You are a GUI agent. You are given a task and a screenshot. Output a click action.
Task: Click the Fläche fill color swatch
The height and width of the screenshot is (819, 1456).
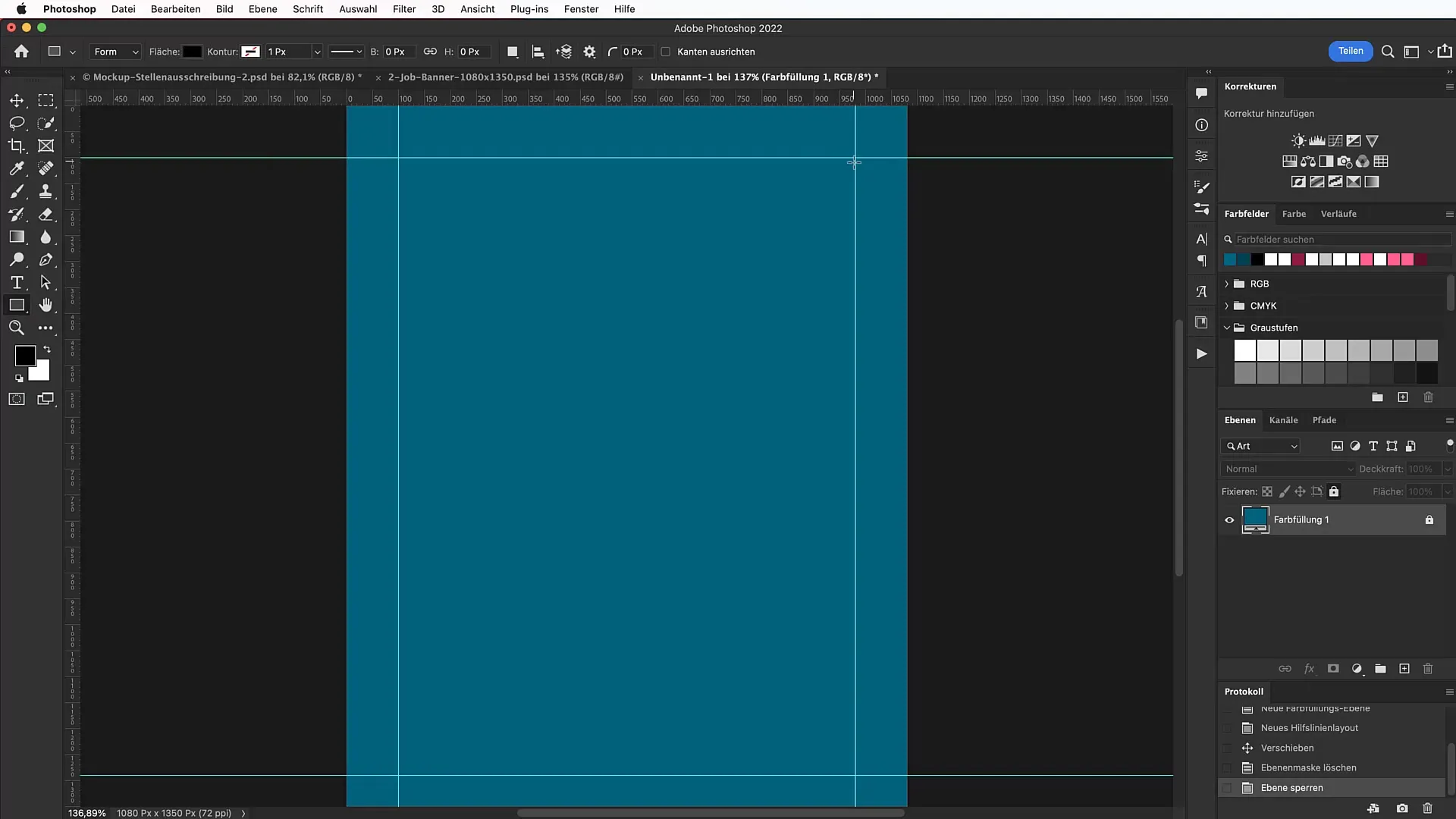193,52
